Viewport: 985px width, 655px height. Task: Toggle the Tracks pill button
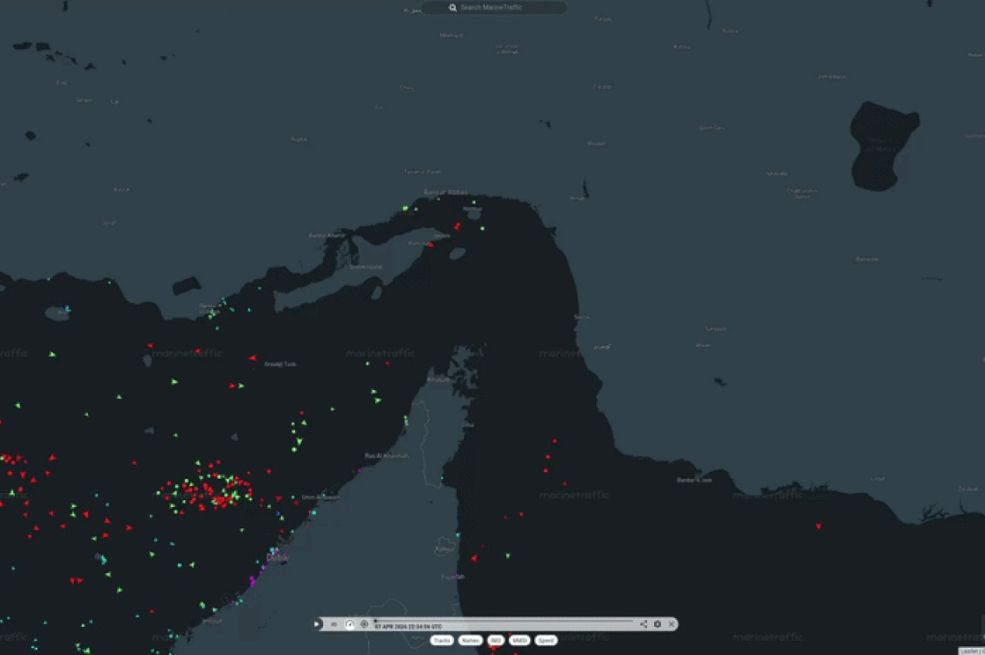[442, 640]
